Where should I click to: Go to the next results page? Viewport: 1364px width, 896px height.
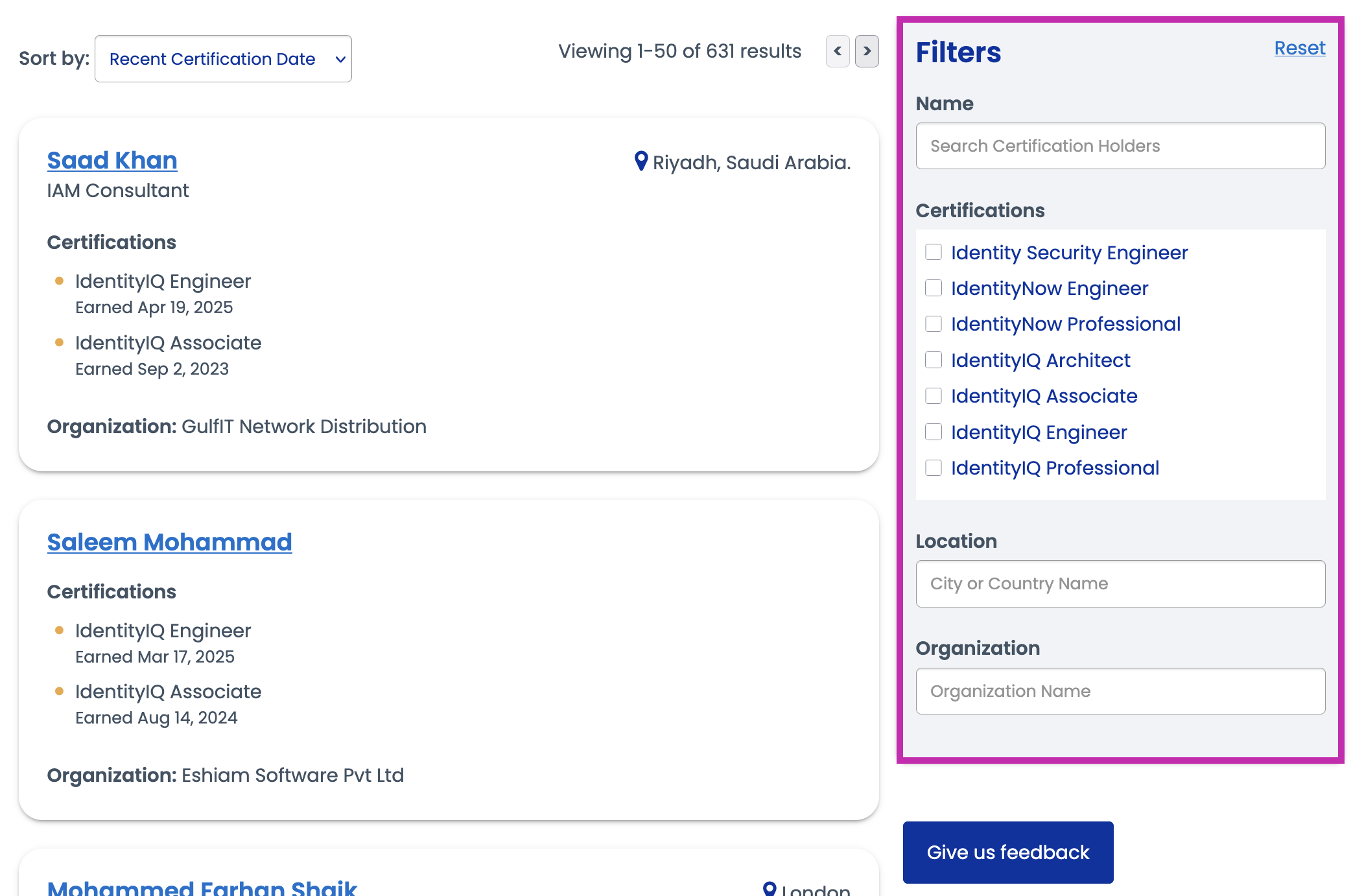(866, 53)
